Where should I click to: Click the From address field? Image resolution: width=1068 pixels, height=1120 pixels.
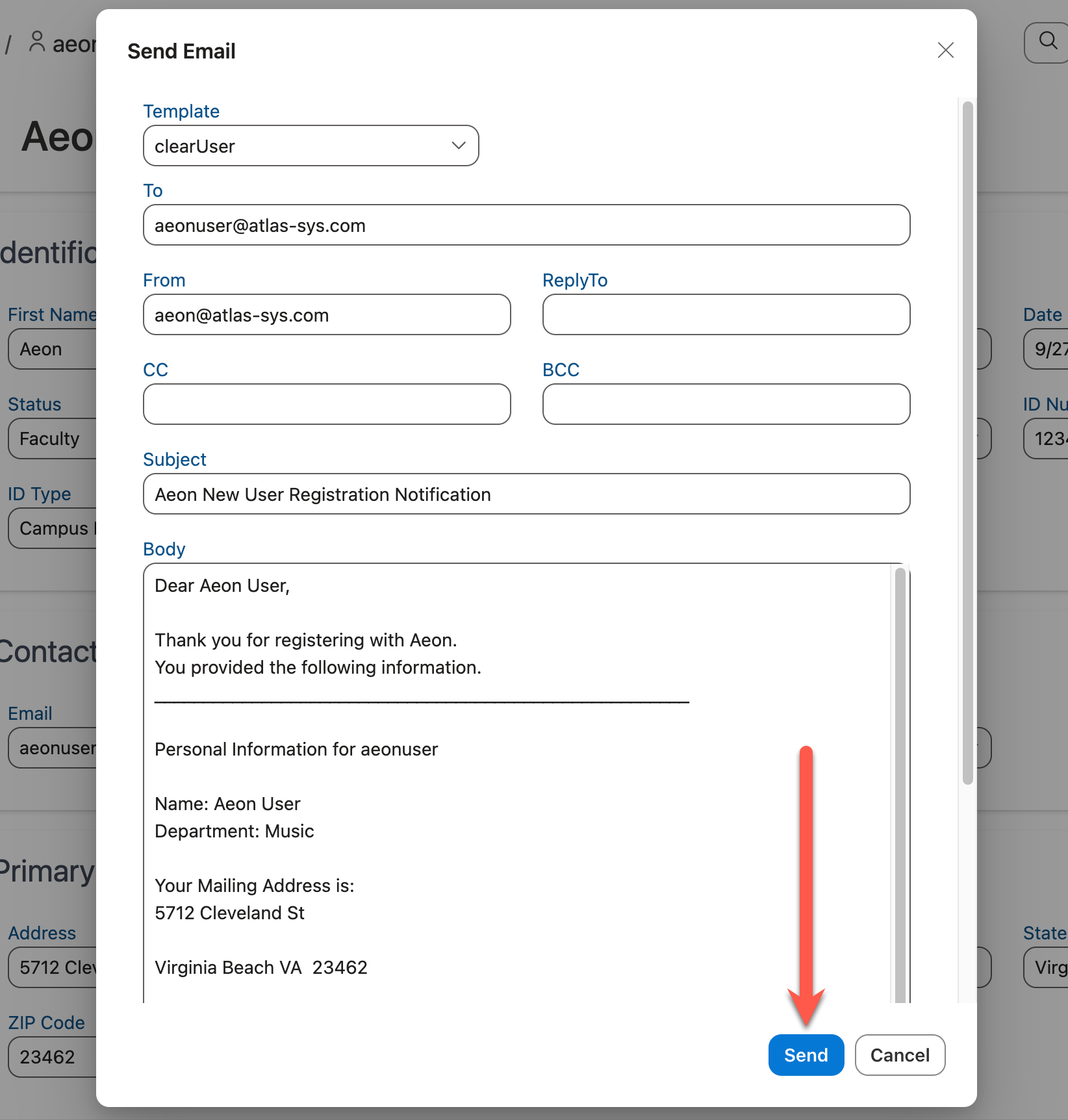(x=326, y=314)
